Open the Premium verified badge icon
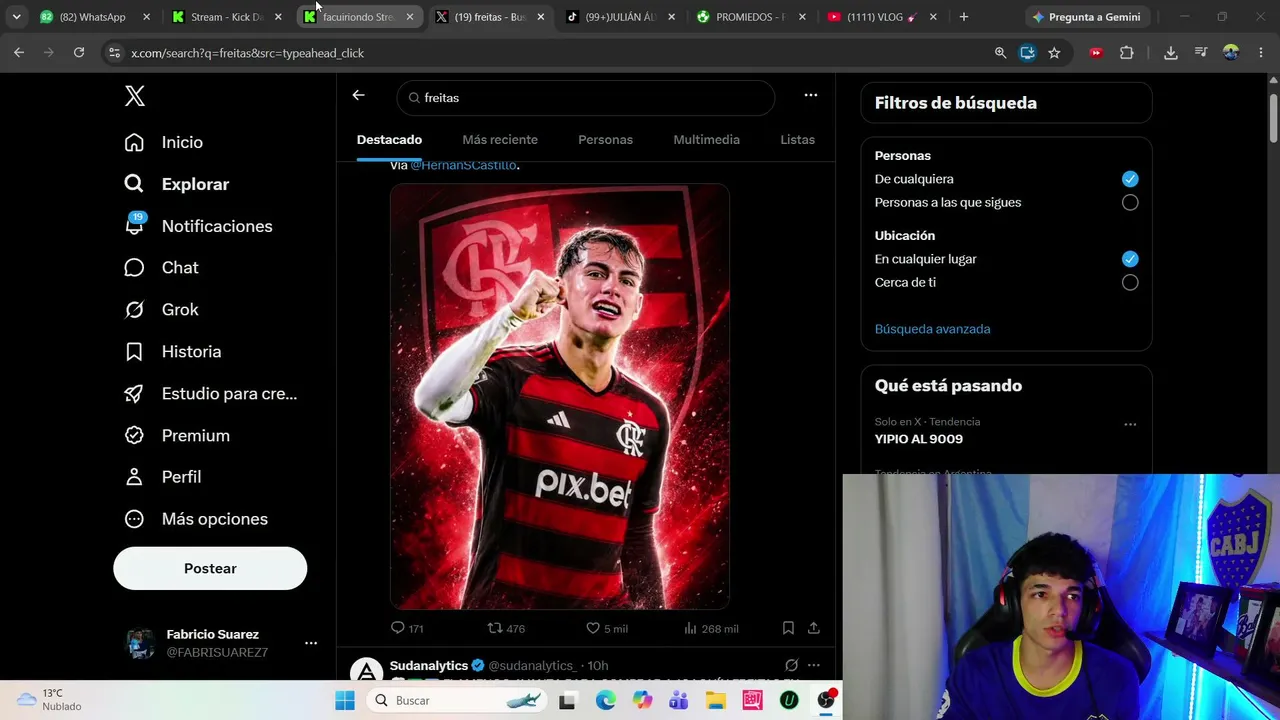This screenshot has width=1280, height=720. click(134, 436)
